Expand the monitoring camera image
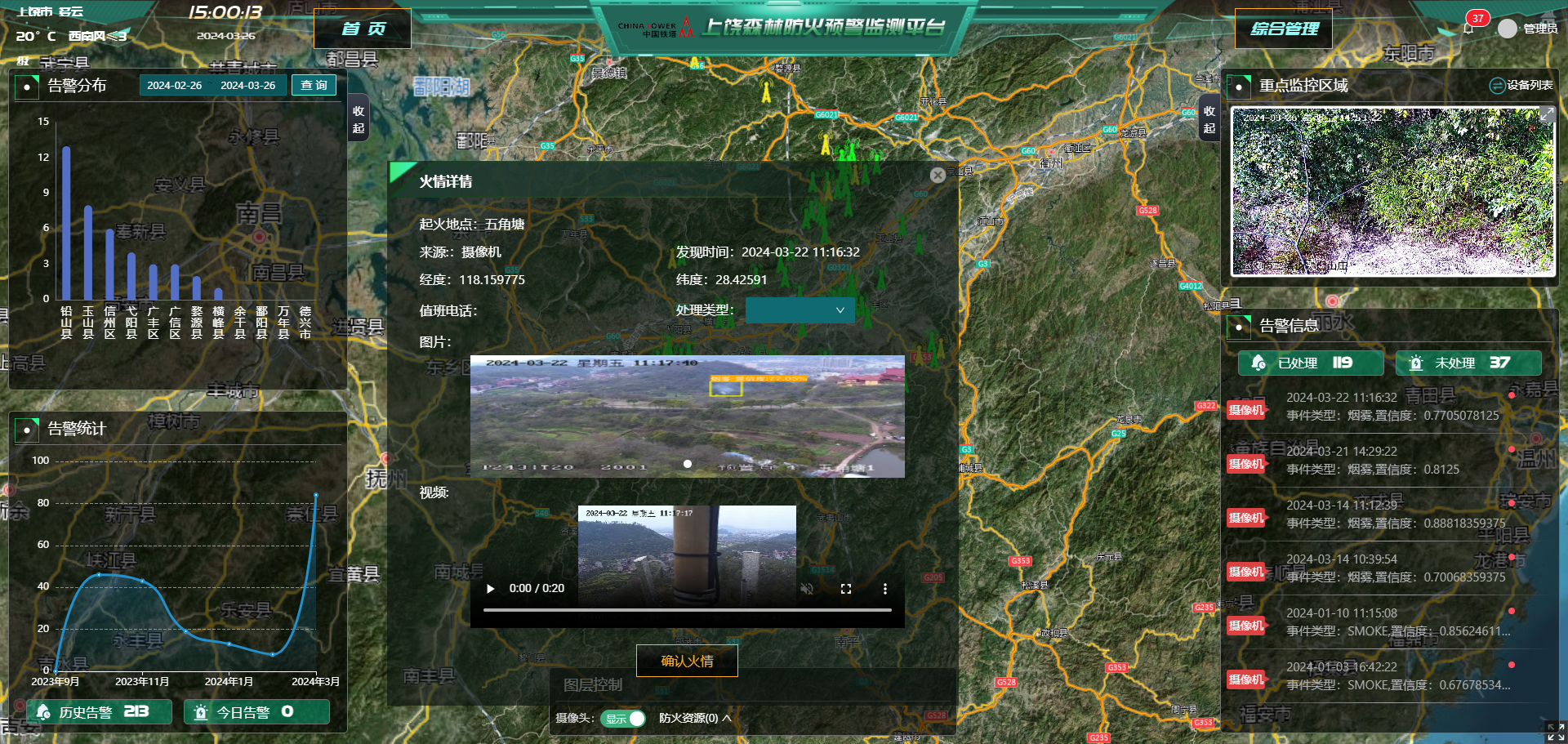 [1547, 115]
